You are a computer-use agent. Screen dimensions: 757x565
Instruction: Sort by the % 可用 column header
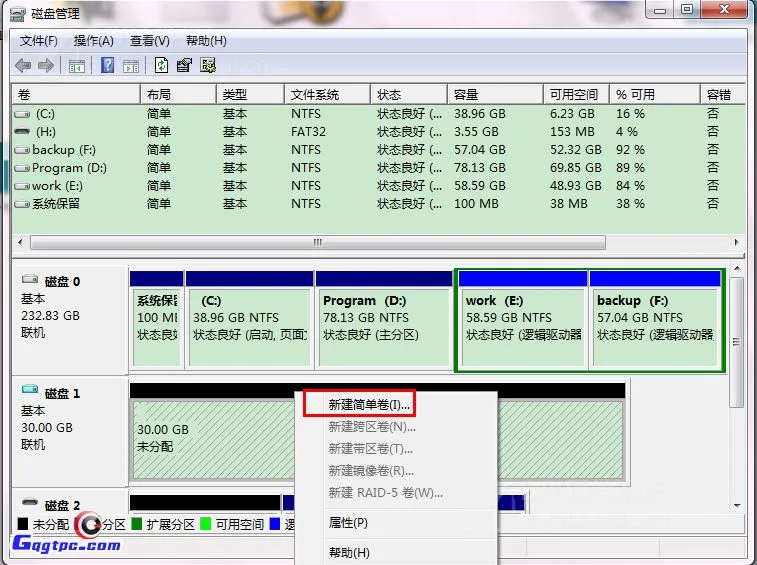(655, 95)
